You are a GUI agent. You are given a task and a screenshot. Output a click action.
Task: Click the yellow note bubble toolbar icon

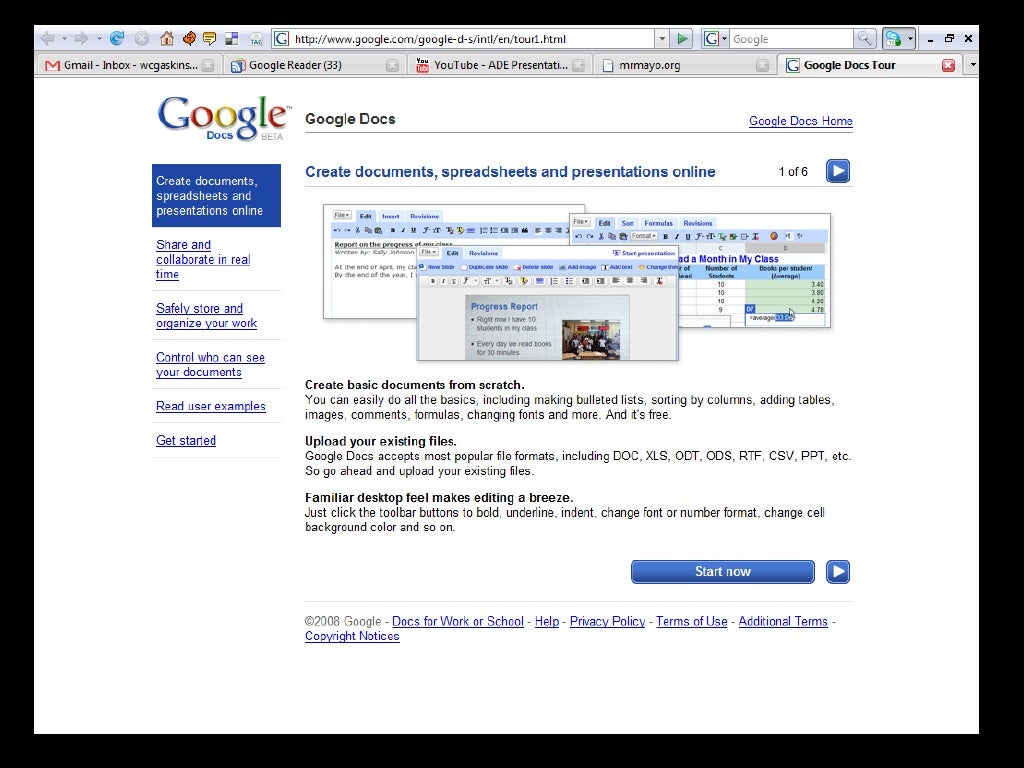pyautogui.click(x=210, y=39)
